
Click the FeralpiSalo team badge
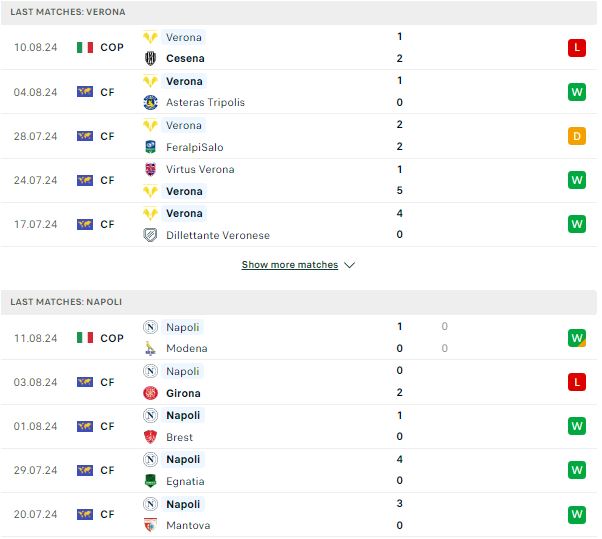click(x=150, y=147)
